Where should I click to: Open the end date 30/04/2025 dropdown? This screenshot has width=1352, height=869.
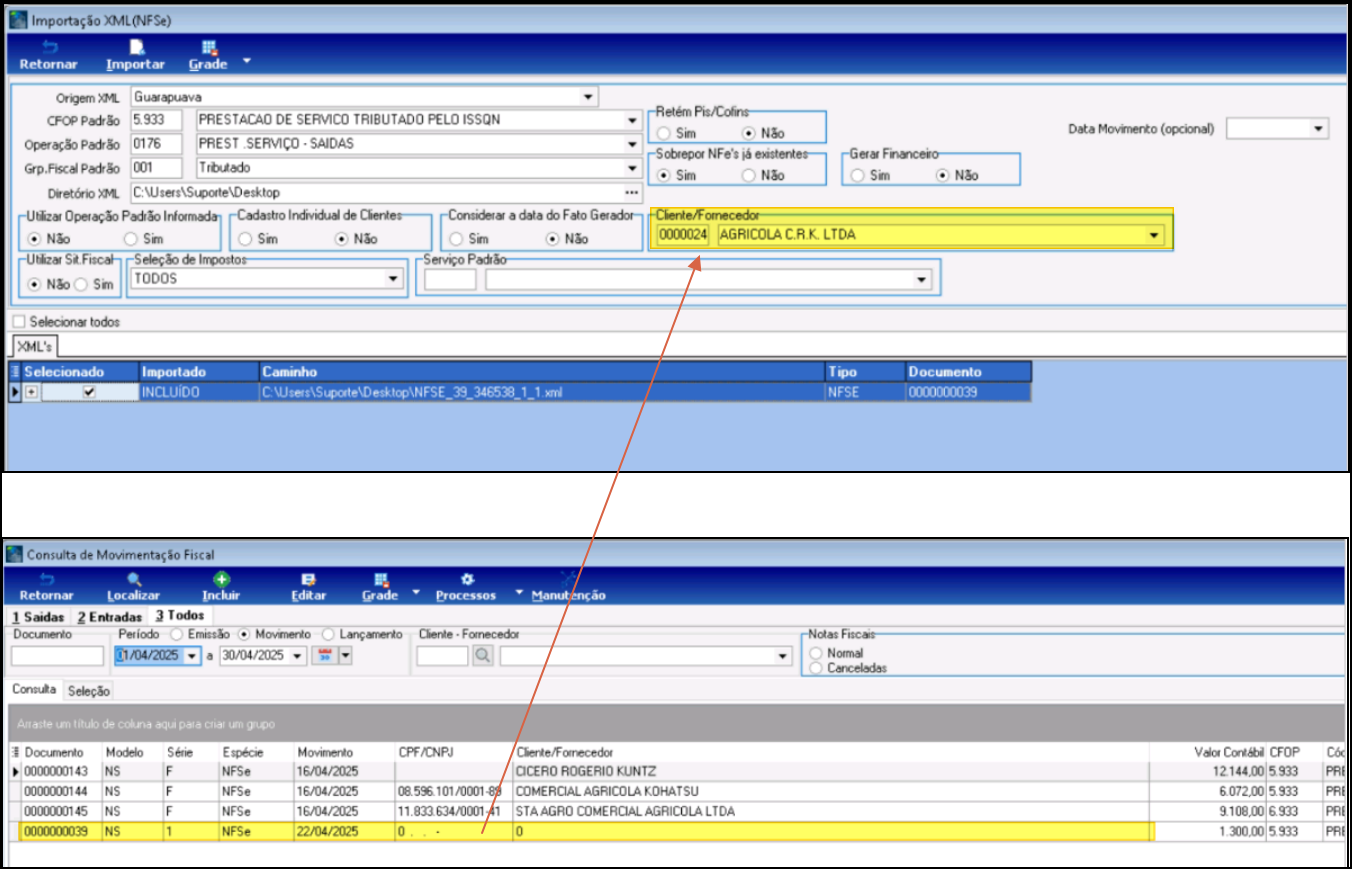pyautogui.click(x=297, y=656)
